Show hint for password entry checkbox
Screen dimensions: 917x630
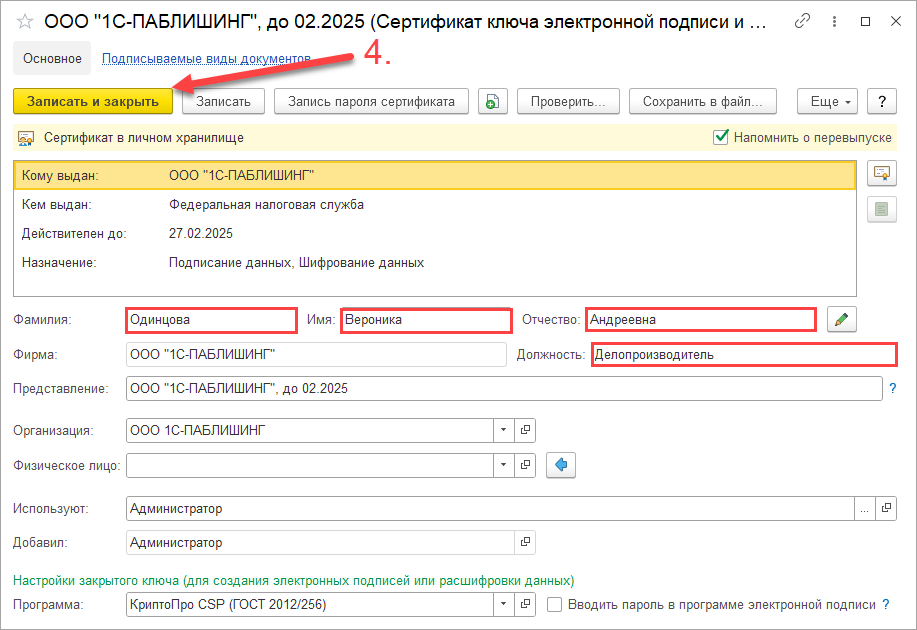coord(885,604)
